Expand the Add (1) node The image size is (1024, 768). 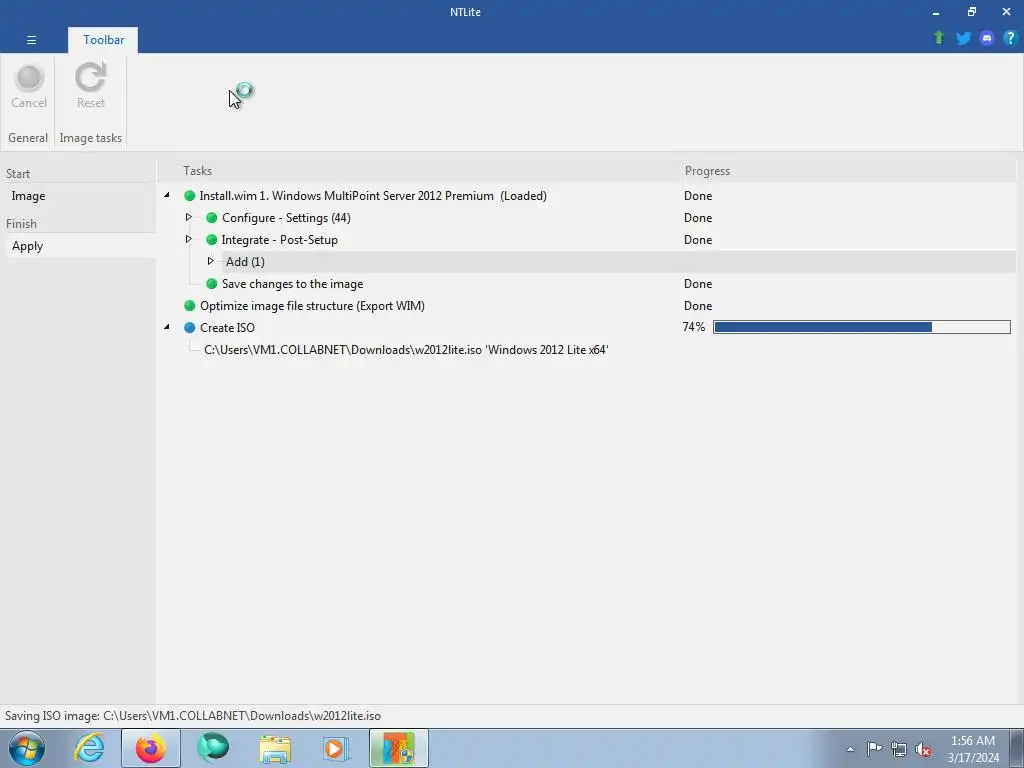click(x=210, y=261)
